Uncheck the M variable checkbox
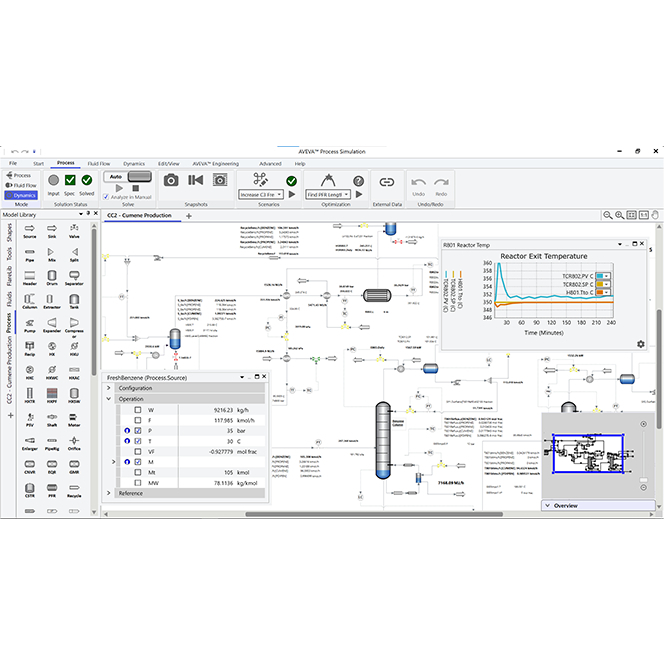The height and width of the screenshot is (664, 664). click(x=138, y=462)
